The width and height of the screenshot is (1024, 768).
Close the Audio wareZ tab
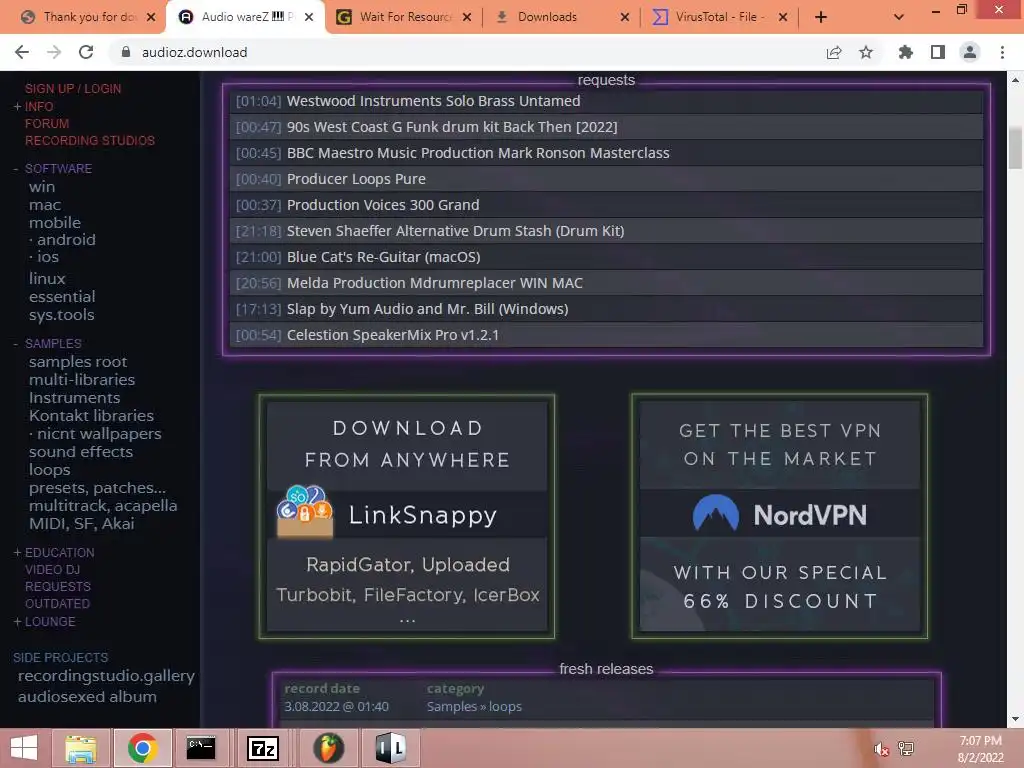tap(309, 17)
